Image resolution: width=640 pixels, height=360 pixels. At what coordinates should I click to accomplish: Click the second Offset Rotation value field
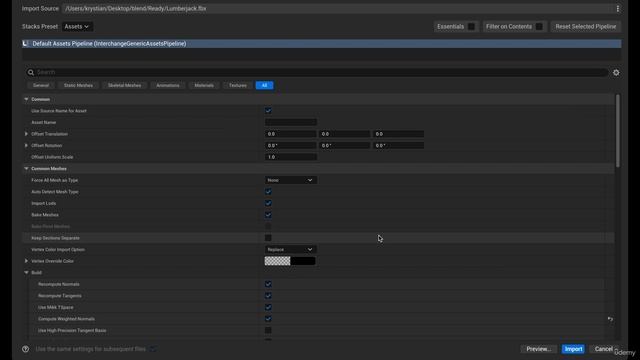(344, 145)
